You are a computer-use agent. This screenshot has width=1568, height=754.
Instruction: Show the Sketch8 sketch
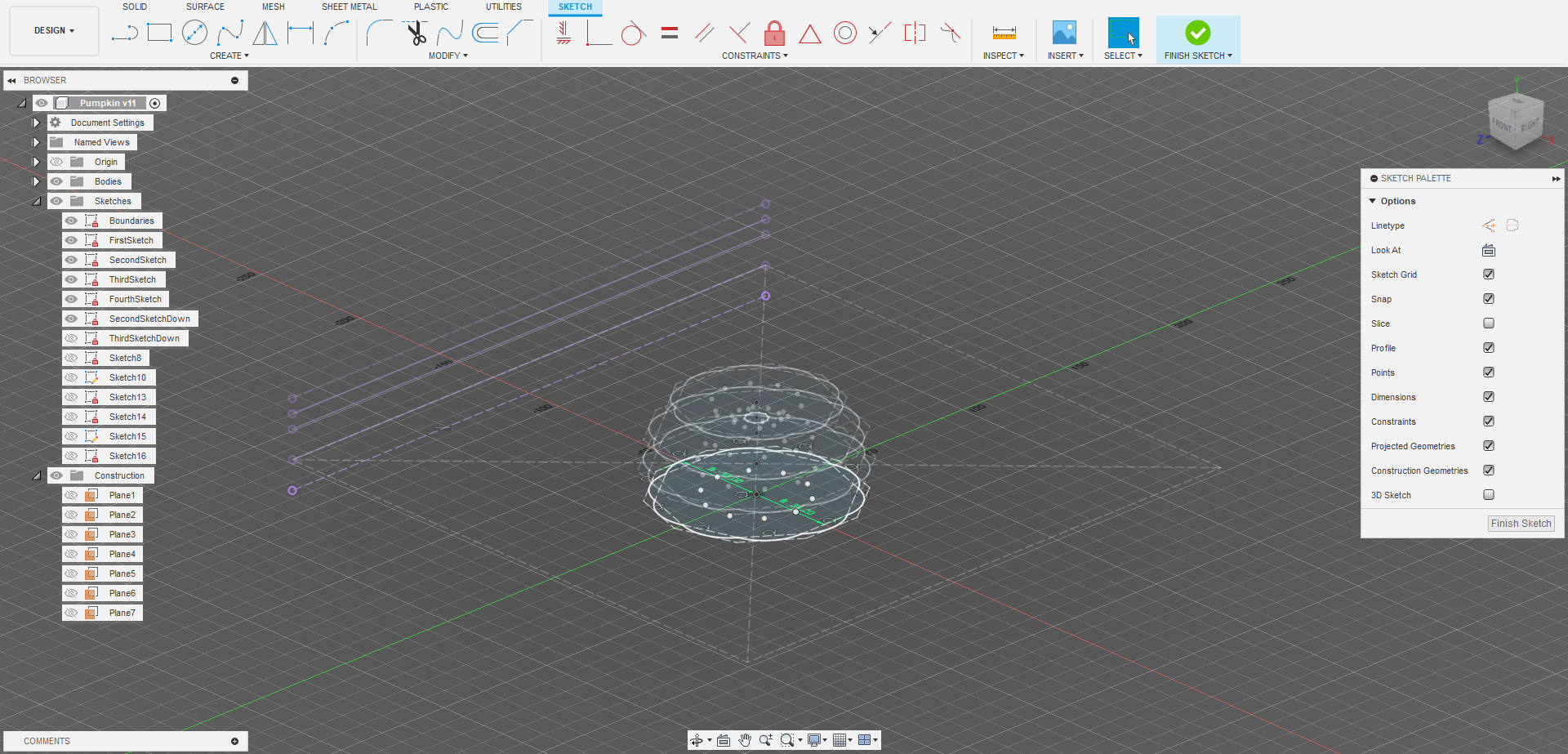coord(71,358)
